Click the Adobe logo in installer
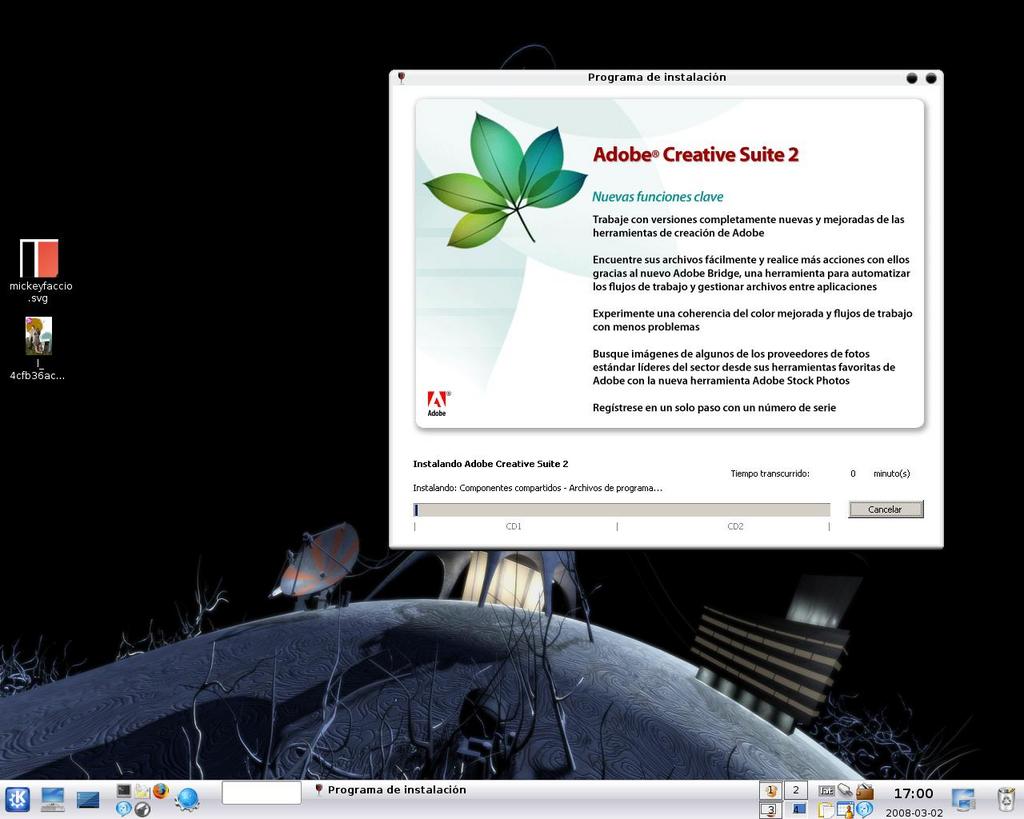The width and height of the screenshot is (1024, 819). (x=438, y=403)
